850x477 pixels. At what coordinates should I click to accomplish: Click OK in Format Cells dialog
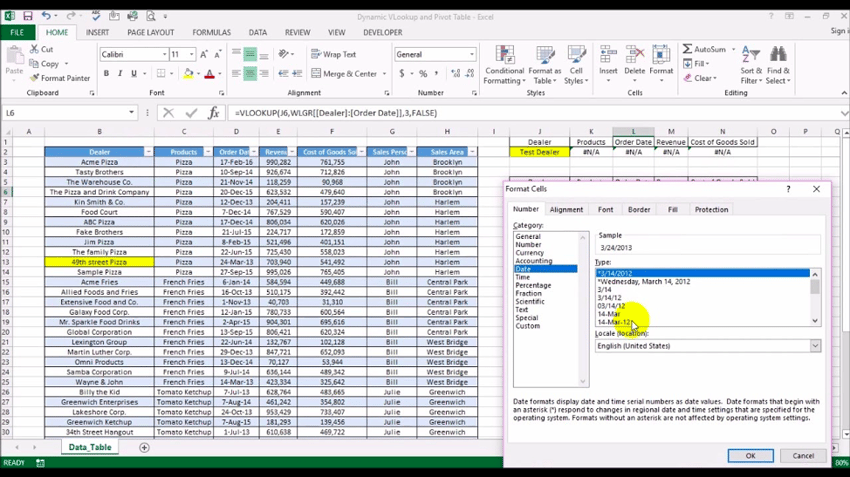(x=750, y=456)
